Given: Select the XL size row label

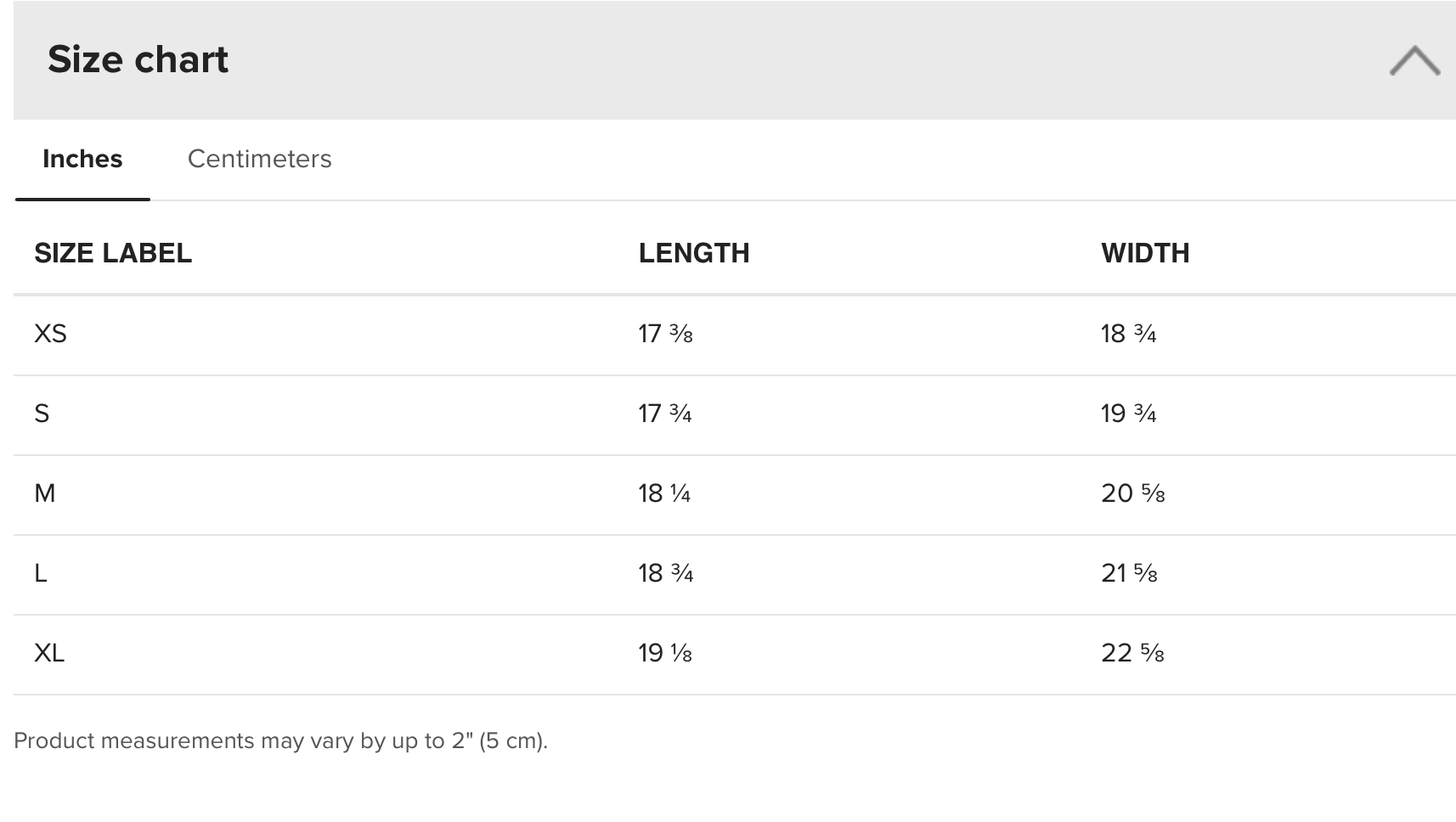Looking at the screenshot, I should (x=49, y=653).
